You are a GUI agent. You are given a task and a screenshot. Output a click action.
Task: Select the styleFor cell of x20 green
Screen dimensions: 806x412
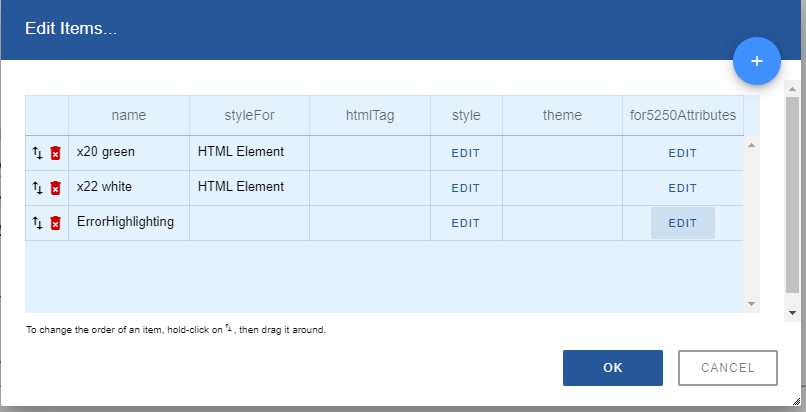(x=249, y=153)
